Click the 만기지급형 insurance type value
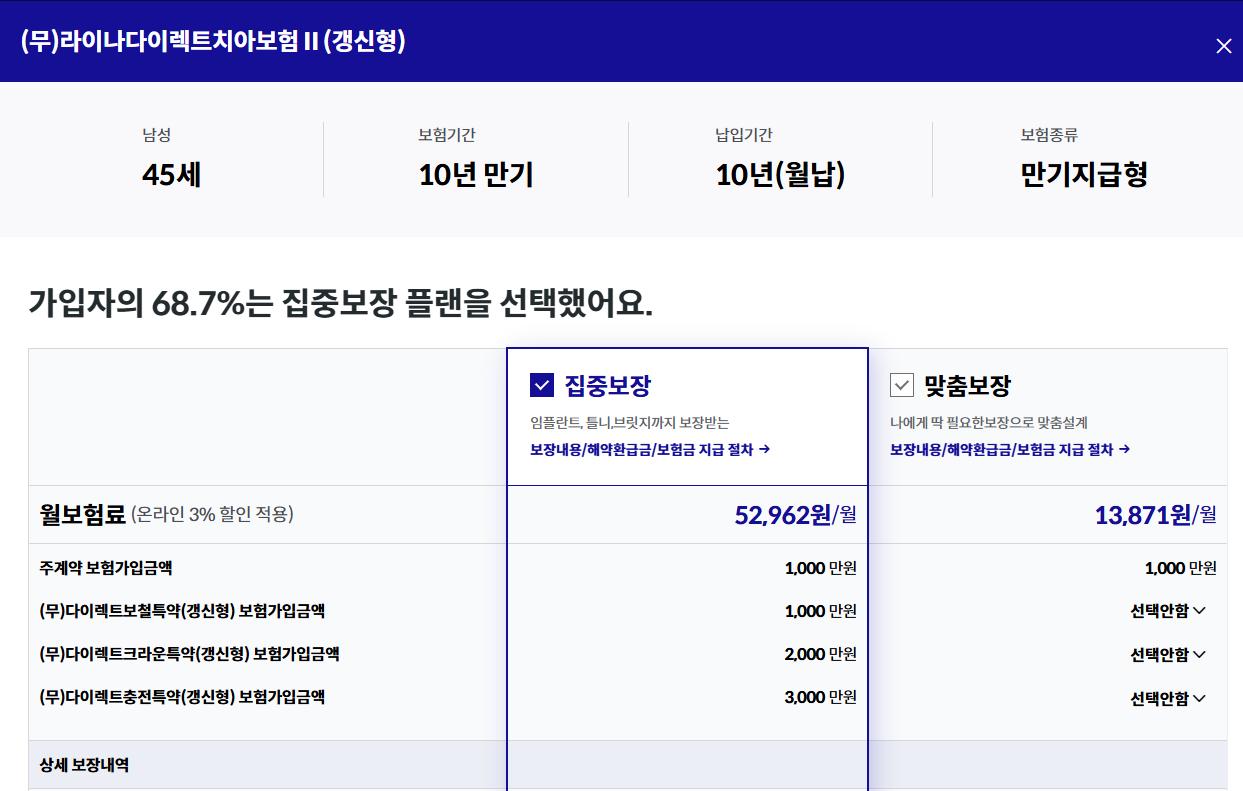The image size is (1243, 791). (1083, 175)
